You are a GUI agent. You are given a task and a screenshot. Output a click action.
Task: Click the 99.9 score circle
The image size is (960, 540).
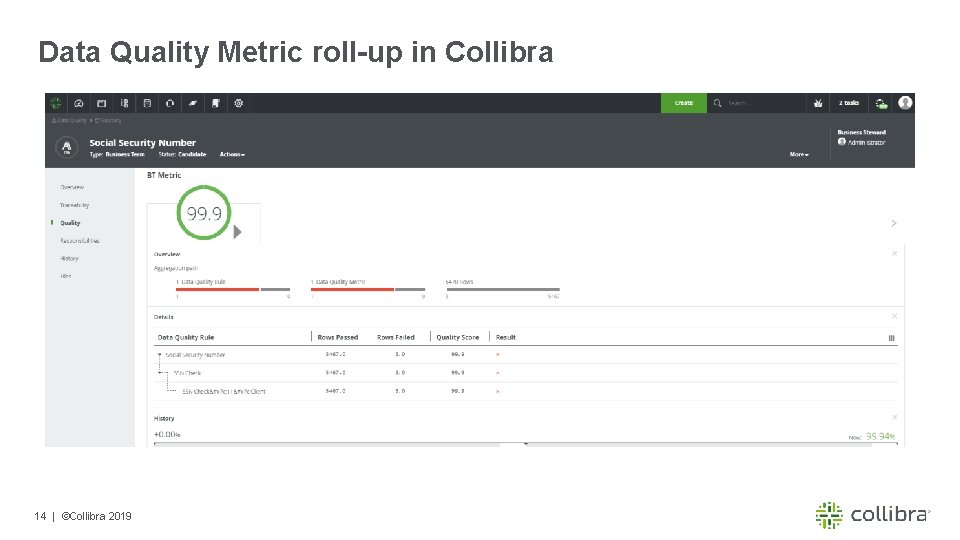[204, 212]
